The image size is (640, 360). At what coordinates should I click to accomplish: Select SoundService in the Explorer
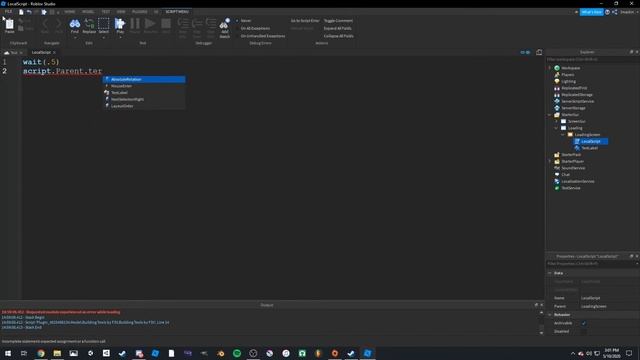pos(573,168)
